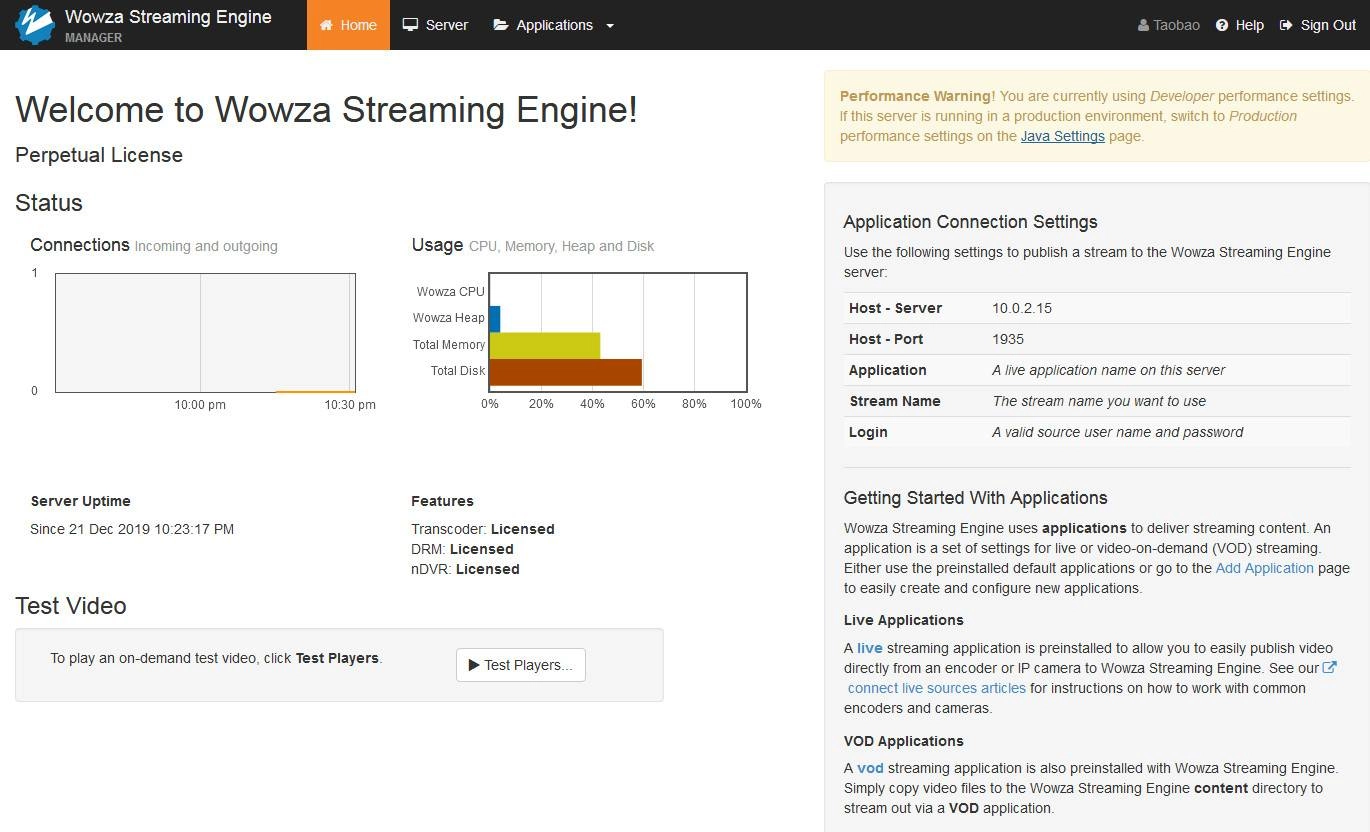The image size is (1370, 832).
Task: Click the Connections chart area
Action: [x=205, y=332]
